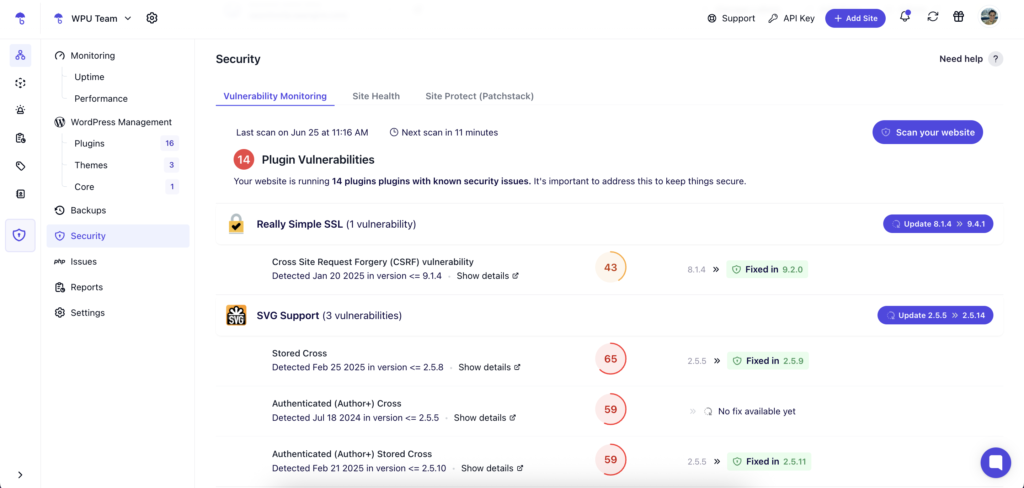
Task: Open Uptime under Monitoring
Action: (89, 77)
